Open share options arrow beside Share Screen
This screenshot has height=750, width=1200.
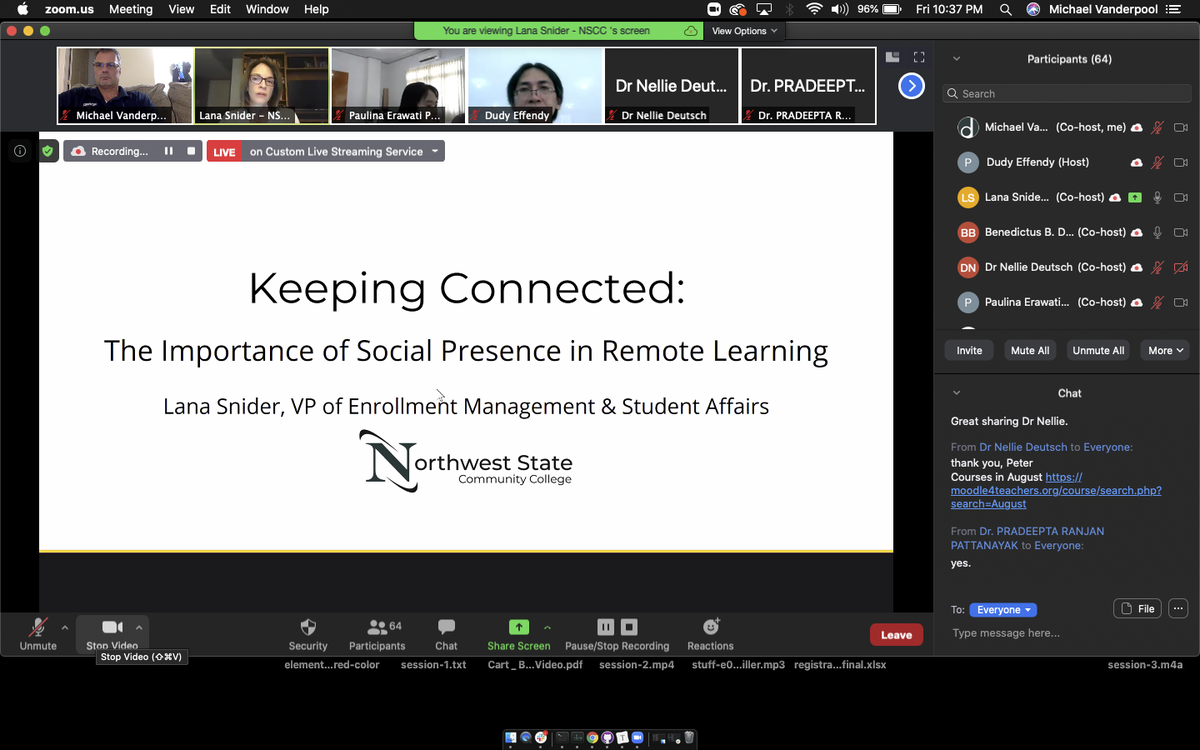pyautogui.click(x=547, y=628)
